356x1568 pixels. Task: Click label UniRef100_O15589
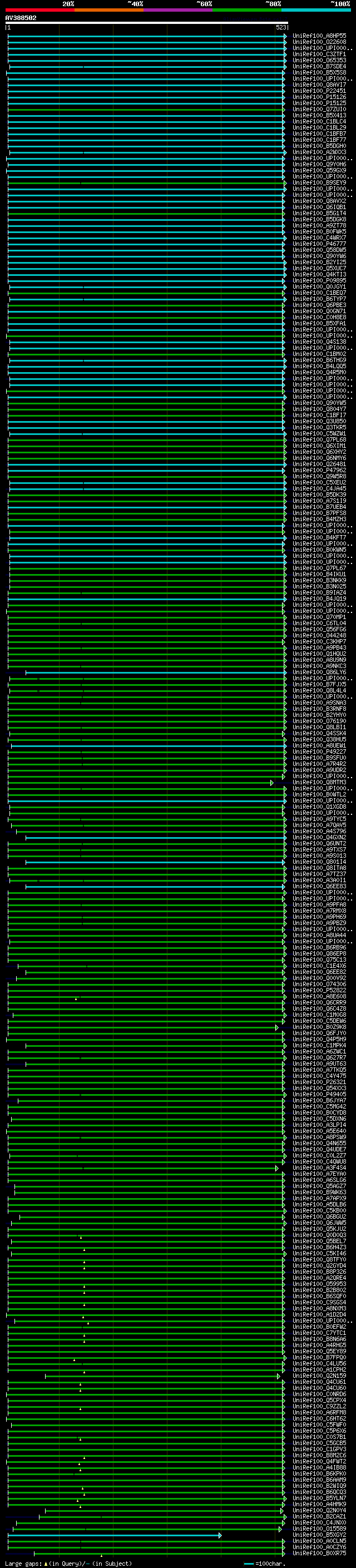click(x=319, y=1529)
